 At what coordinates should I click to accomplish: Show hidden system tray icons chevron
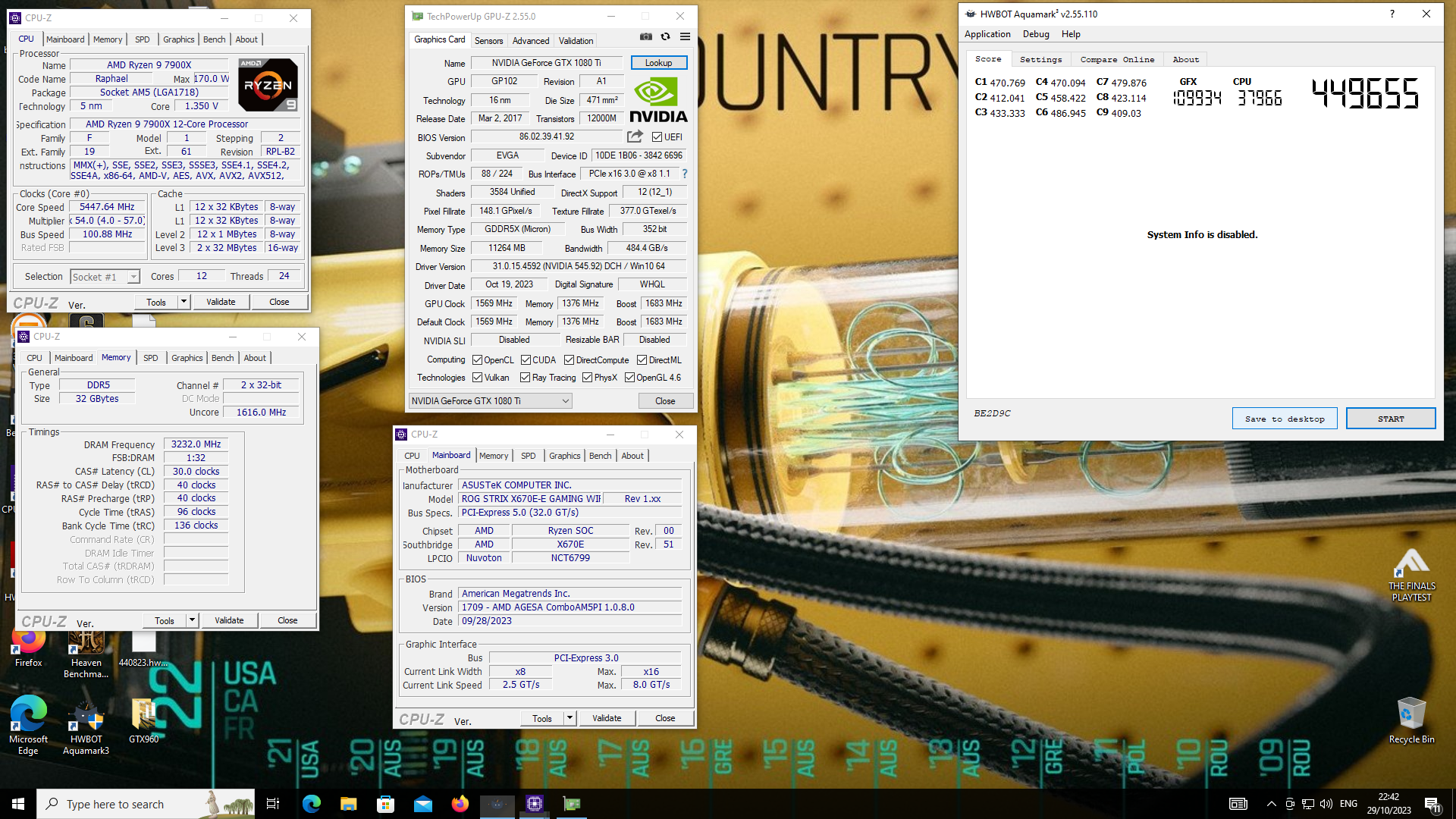point(1271,804)
